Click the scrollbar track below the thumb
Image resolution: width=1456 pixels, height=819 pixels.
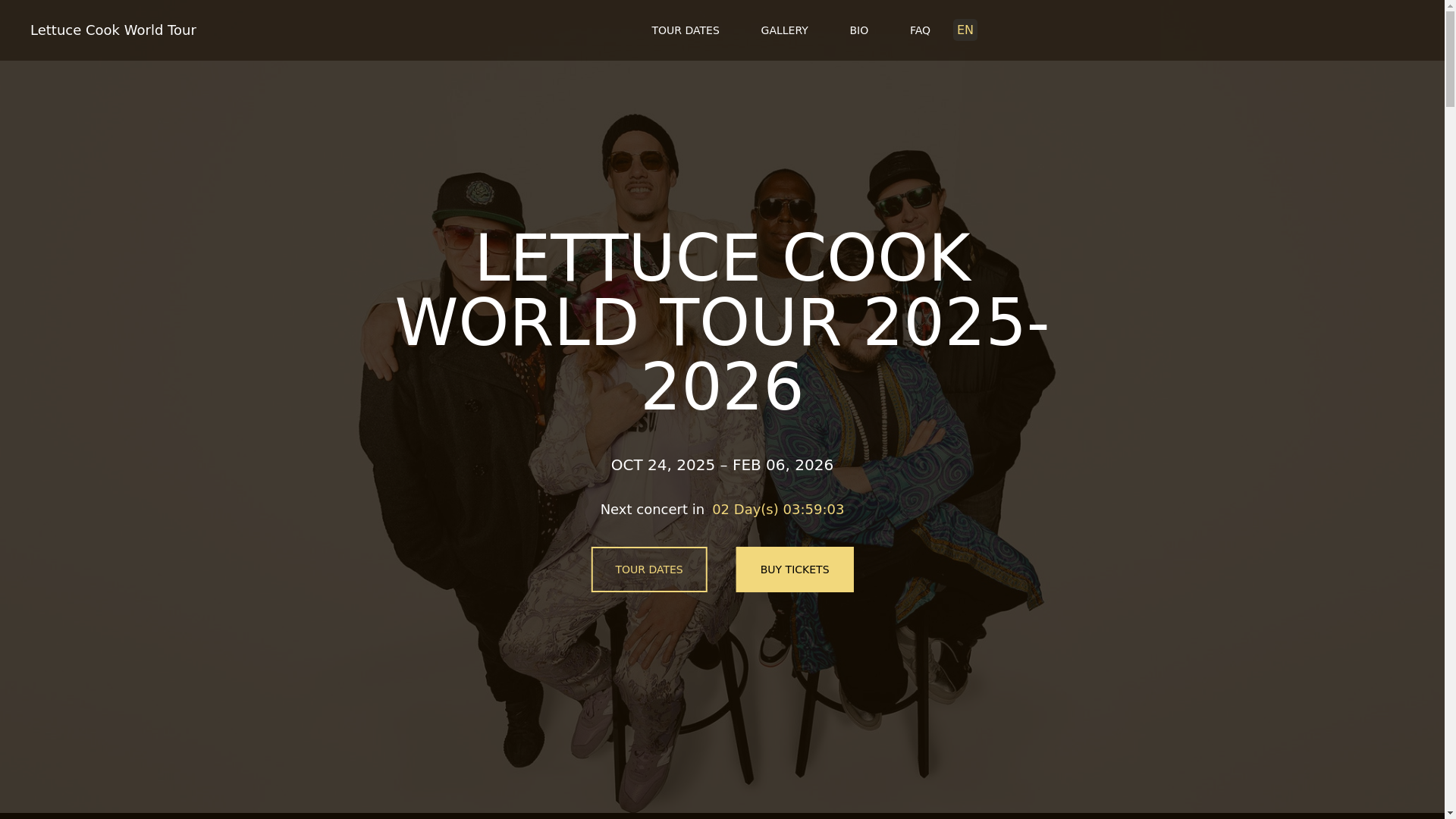point(1450,455)
